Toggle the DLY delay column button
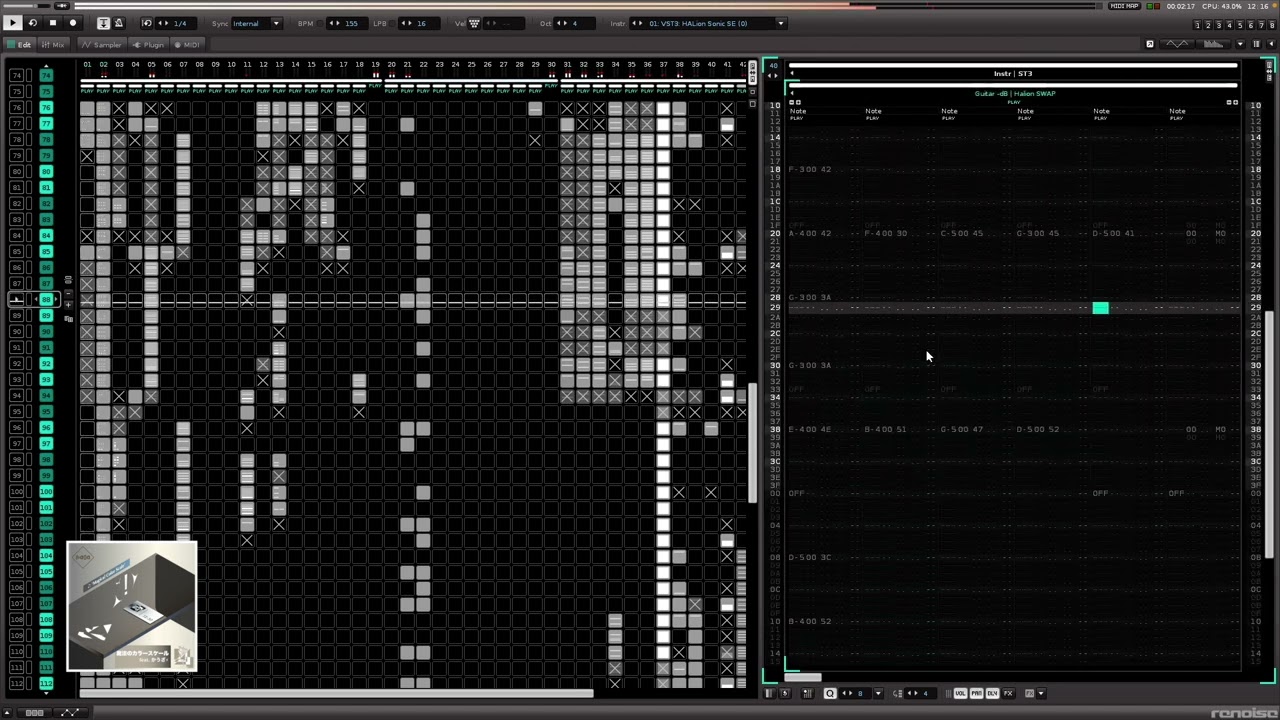Viewport: 1280px width, 720px height. [x=992, y=693]
